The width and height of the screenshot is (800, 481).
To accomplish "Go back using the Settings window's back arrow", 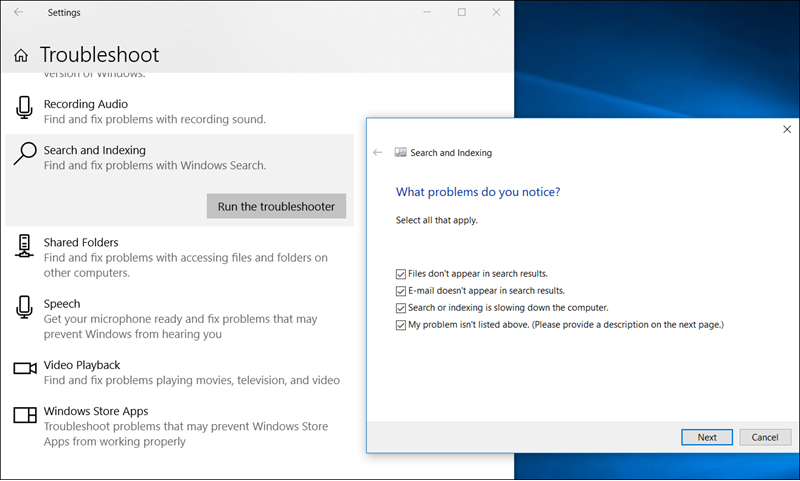I will click(19, 12).
